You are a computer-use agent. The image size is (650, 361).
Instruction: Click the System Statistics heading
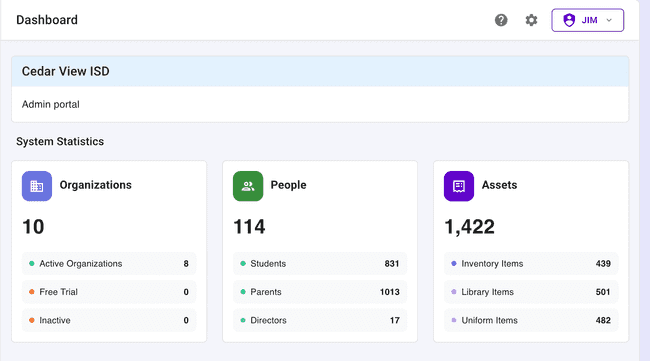click(x=60, y=141)
